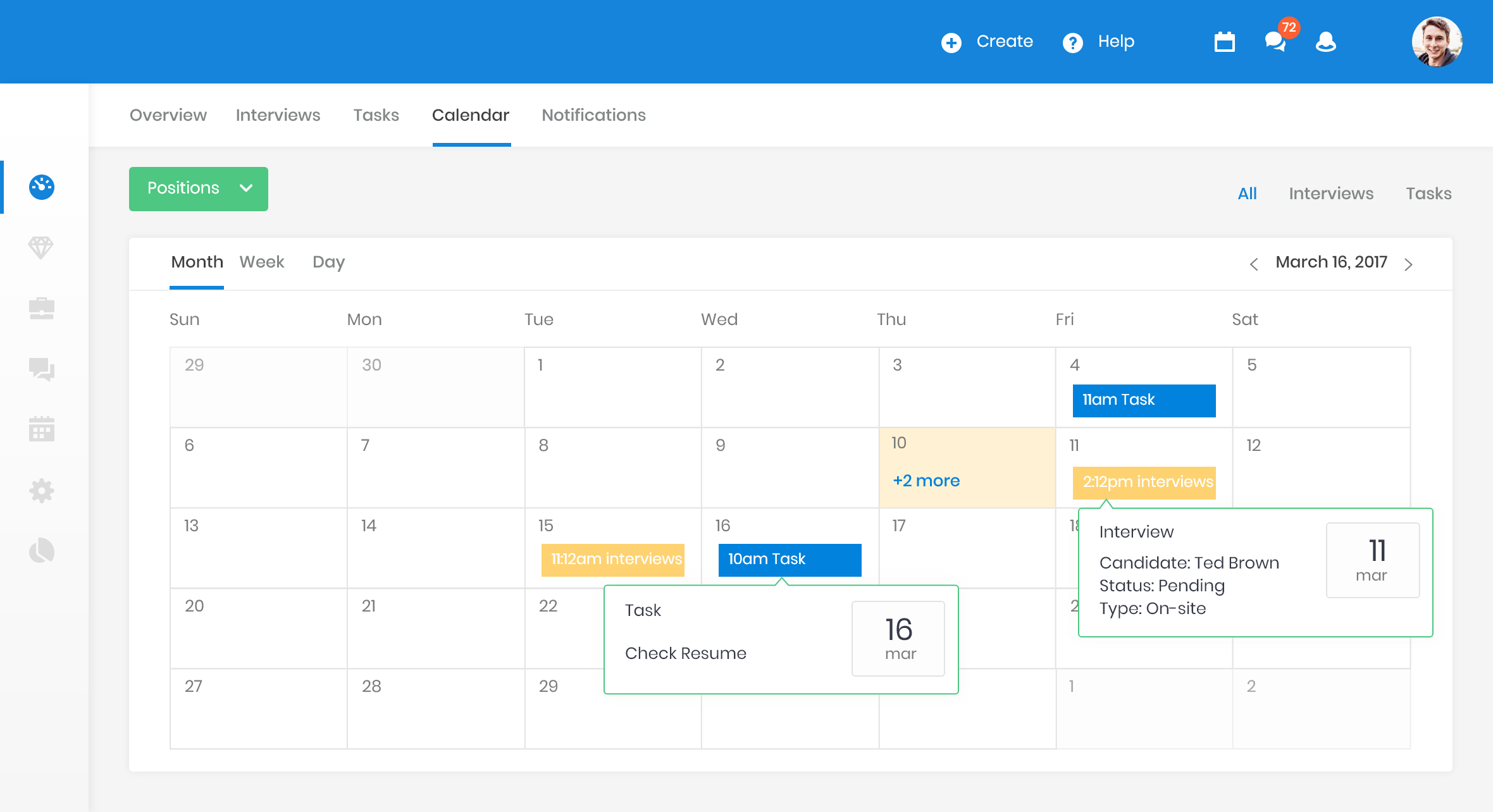Select the briefcase icon in sidebar
This screenshot has height=812, width=1493.
click(x=42, y=308)
